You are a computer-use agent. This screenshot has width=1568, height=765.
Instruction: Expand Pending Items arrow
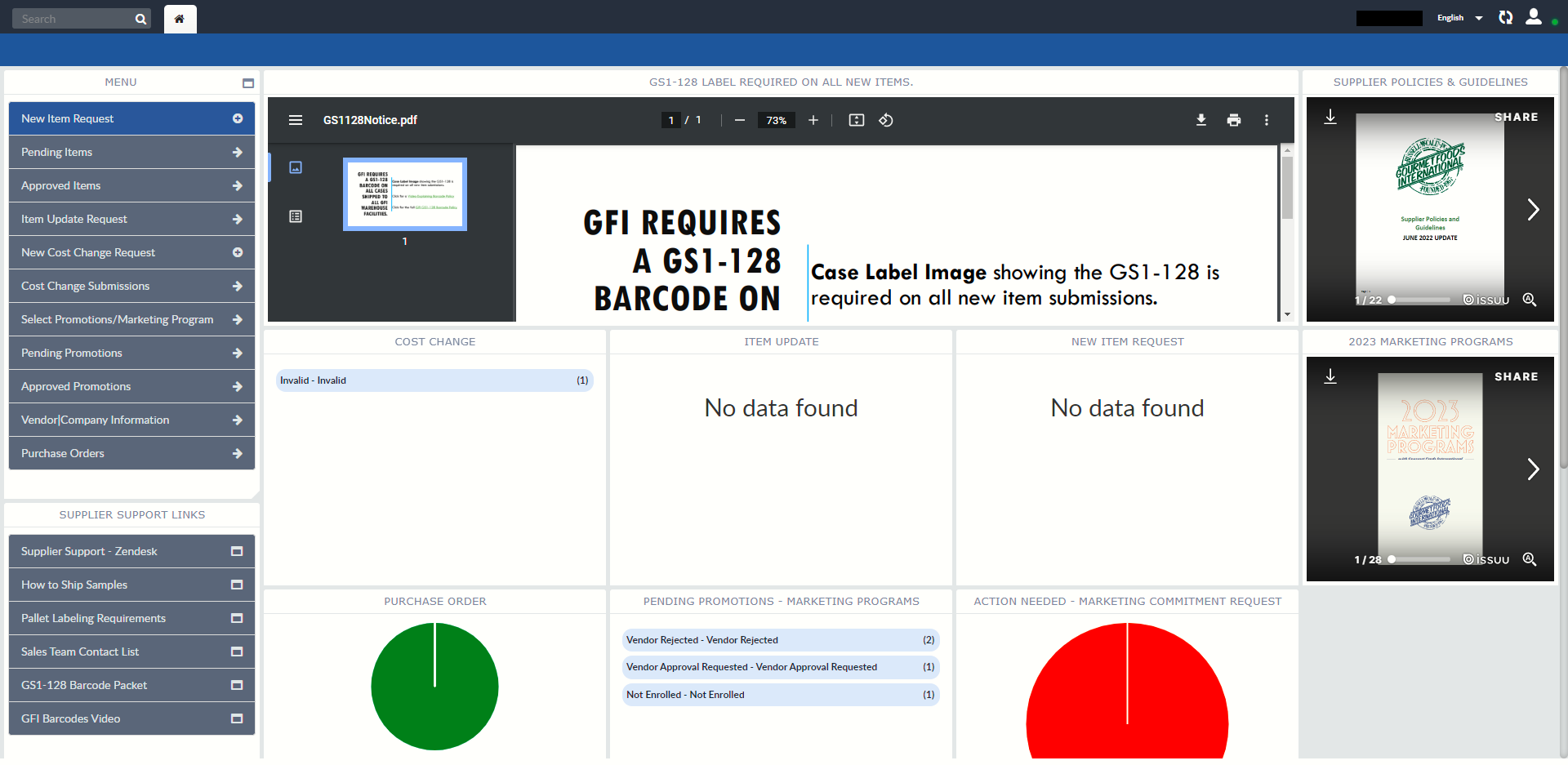pos(238,152)
